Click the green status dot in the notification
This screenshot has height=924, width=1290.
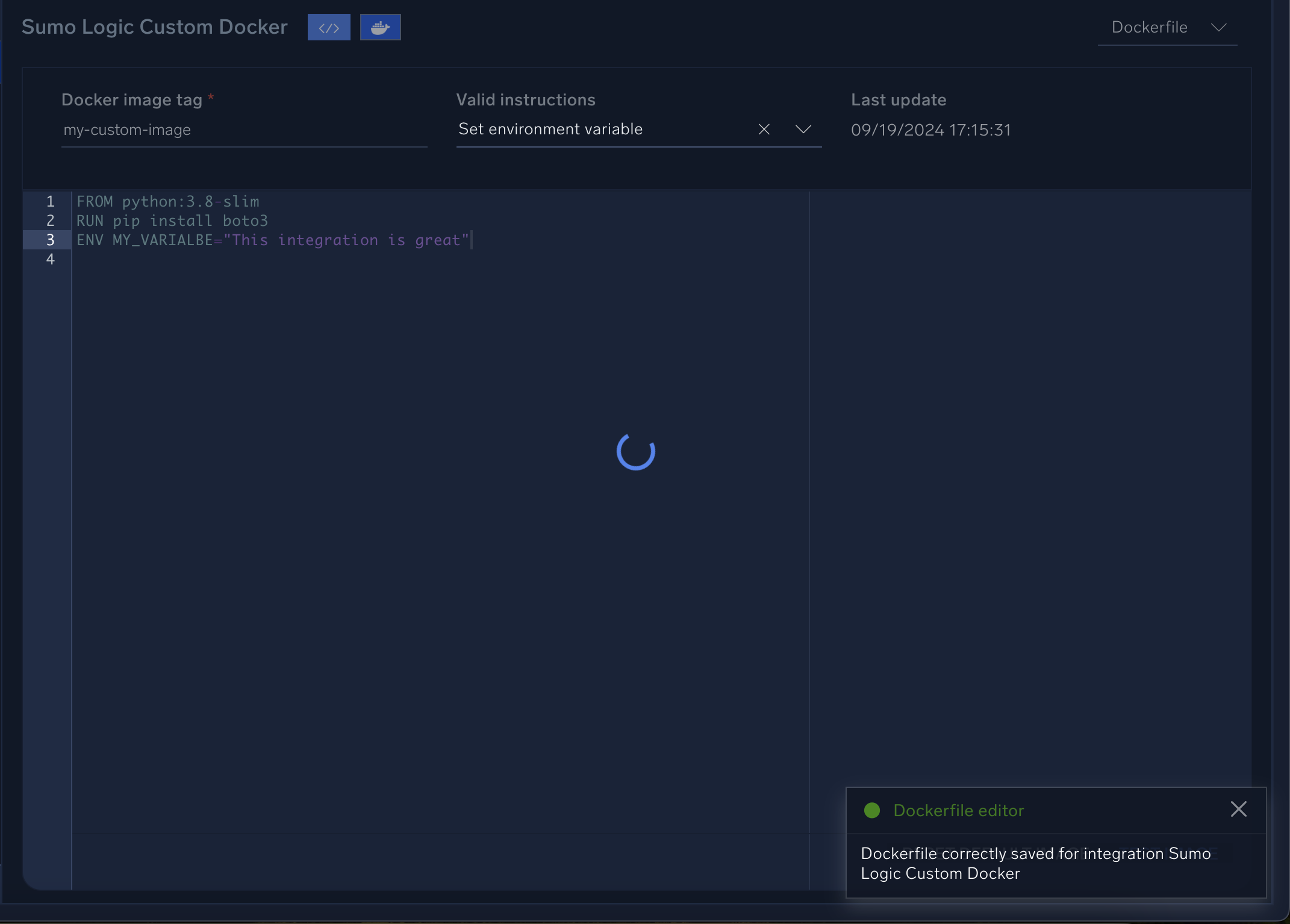[x=871, y=811]
